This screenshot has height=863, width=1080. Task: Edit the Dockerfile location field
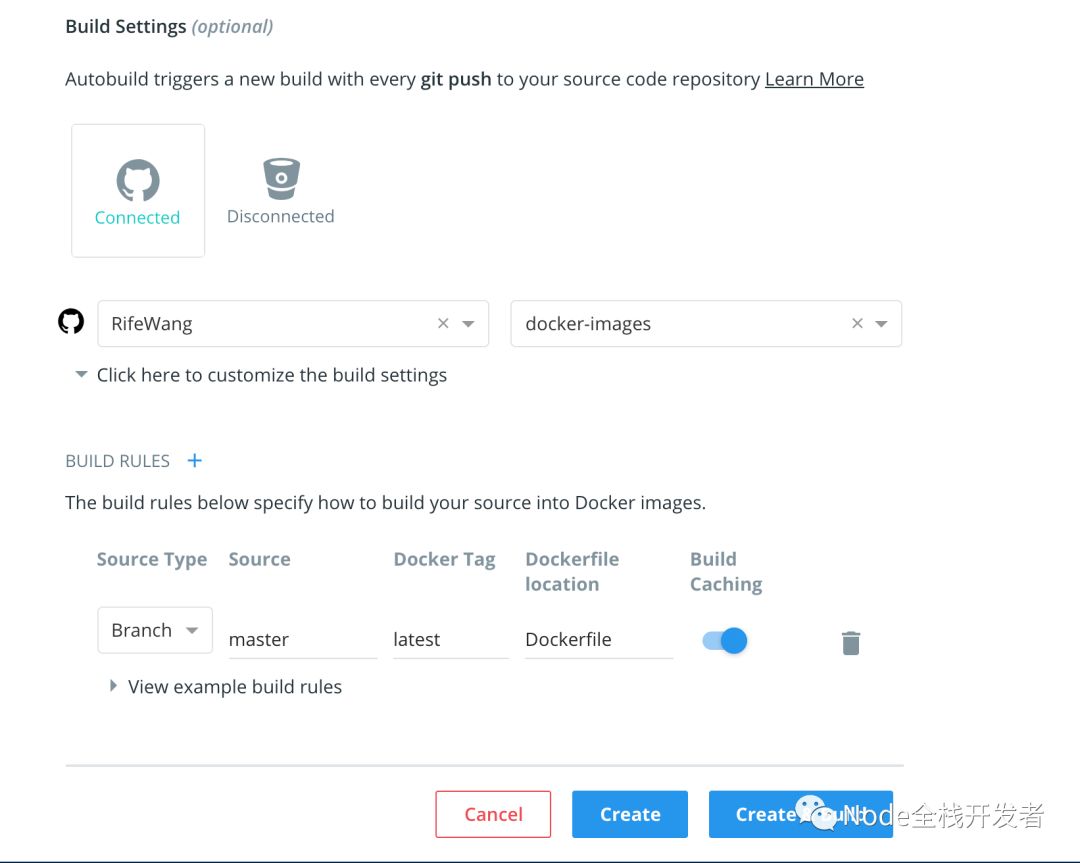(598, 640)
